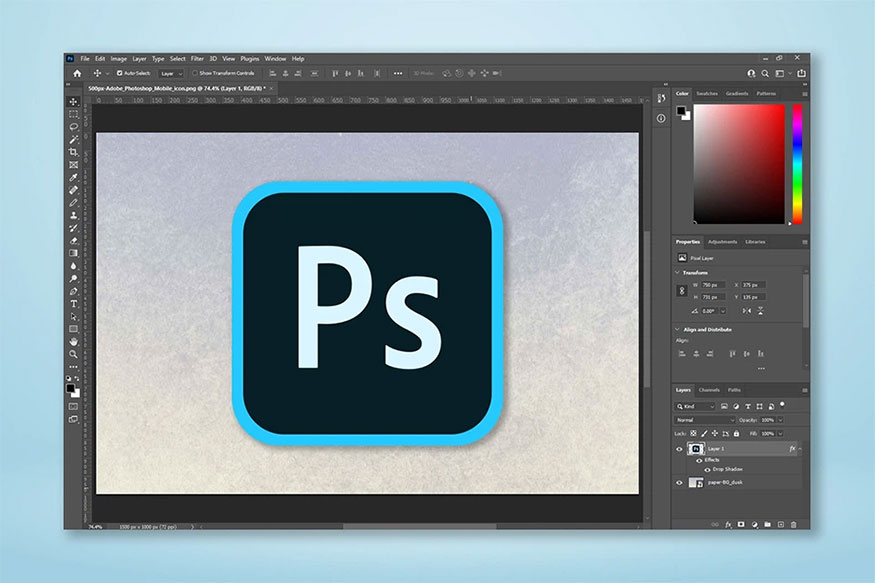
Task: Click the three-dots more options in options bar
Action: (x=398, y=73)
